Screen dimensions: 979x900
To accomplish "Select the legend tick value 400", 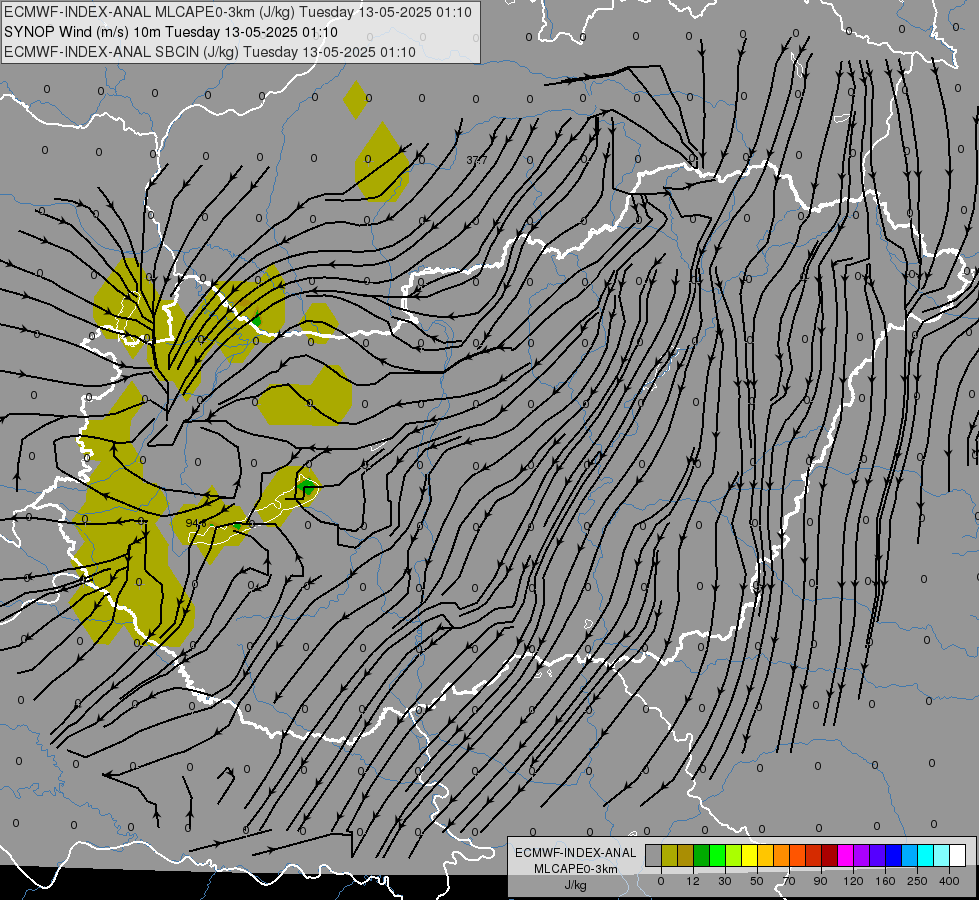I will point(949,881).
